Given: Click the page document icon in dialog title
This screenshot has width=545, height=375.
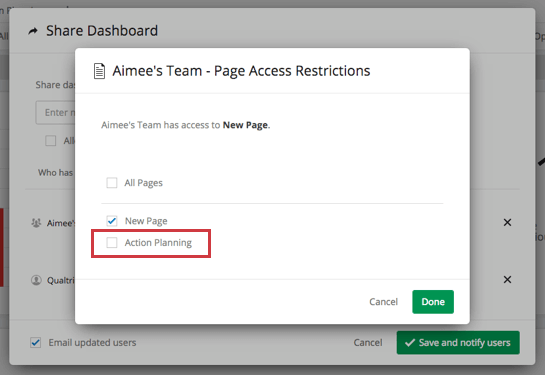Looking at the screenshot, I should pos(99,71).
